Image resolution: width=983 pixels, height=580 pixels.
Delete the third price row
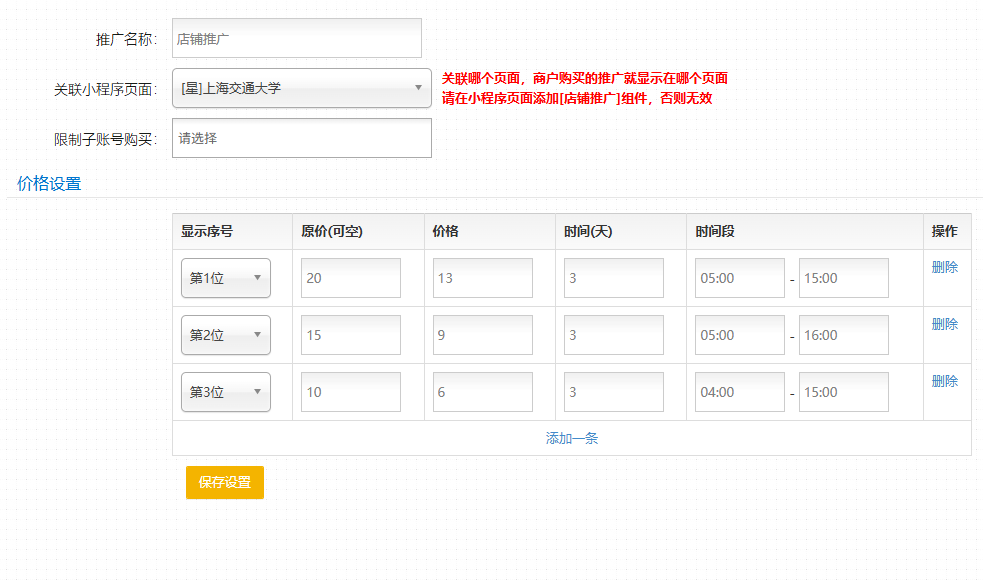(x=944, y=381)
